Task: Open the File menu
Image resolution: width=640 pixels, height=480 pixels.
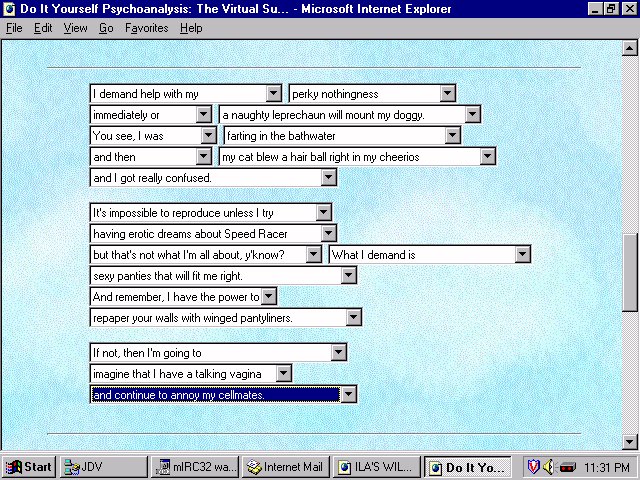Action: point(14,28)
